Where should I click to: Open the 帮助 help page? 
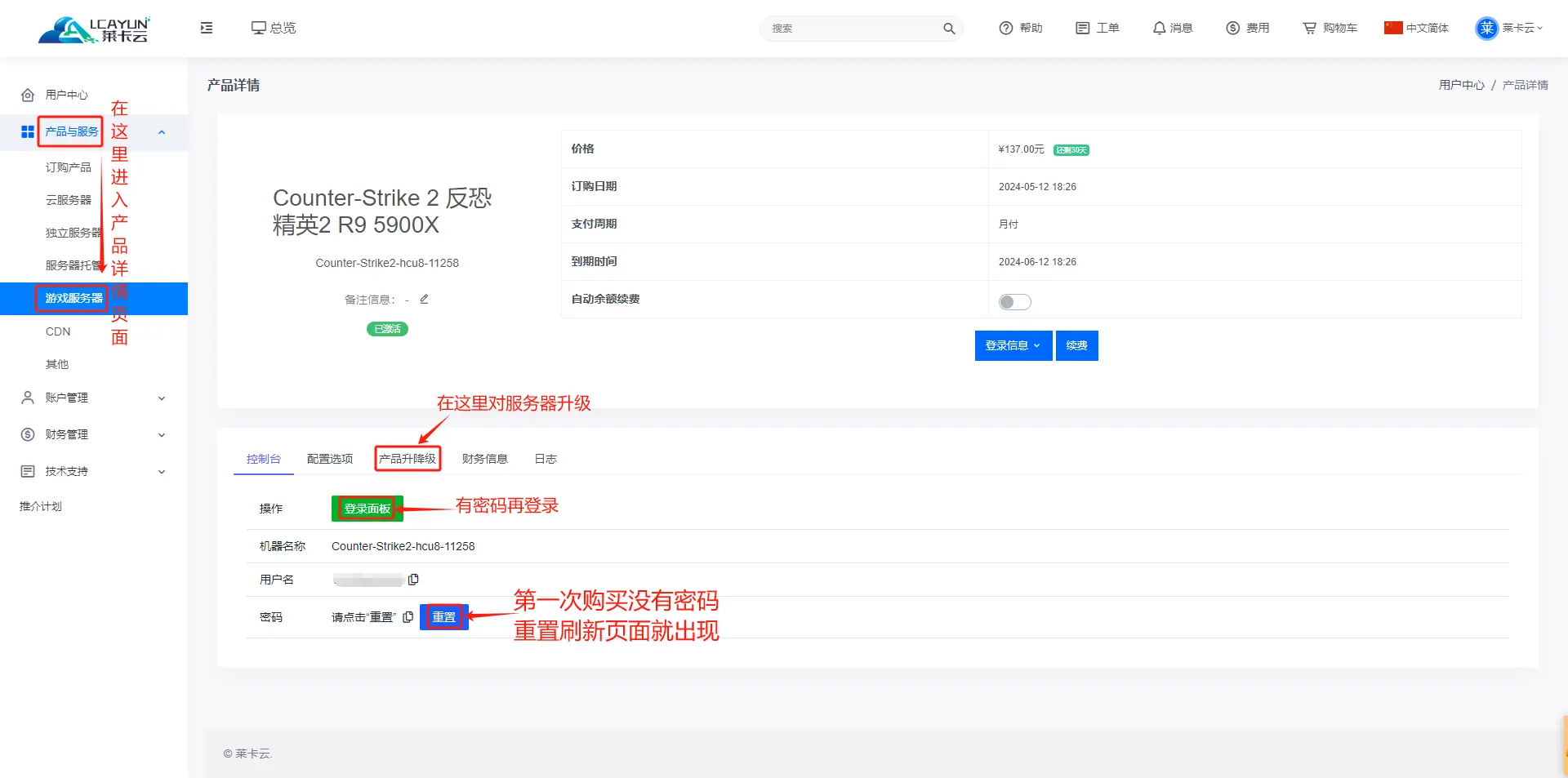click(1021, 28)
